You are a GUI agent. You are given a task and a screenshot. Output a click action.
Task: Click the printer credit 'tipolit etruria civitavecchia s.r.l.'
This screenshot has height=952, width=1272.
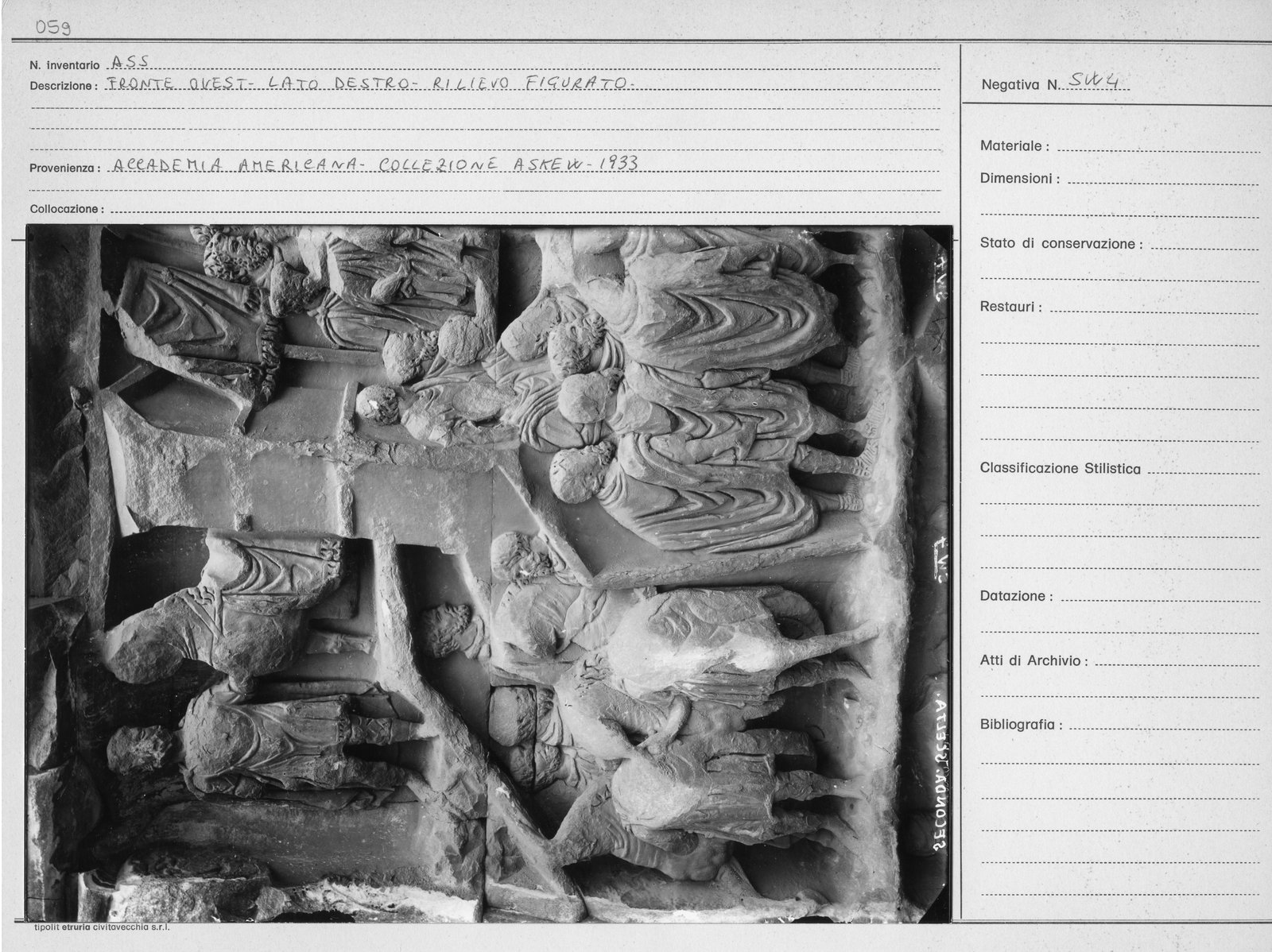pos(103,927)
